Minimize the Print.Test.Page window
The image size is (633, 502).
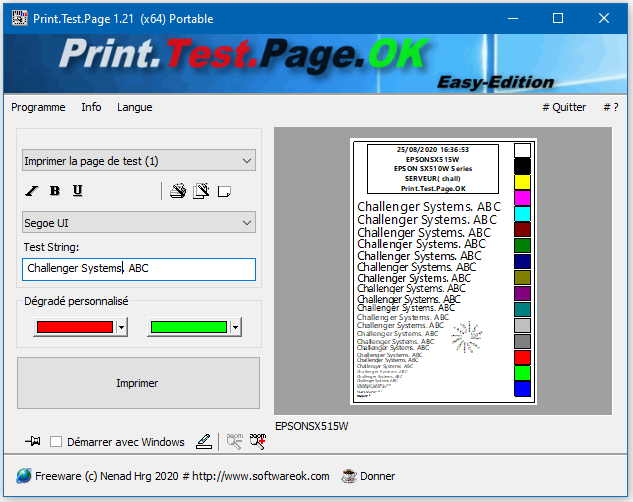(x=513, y=18)
